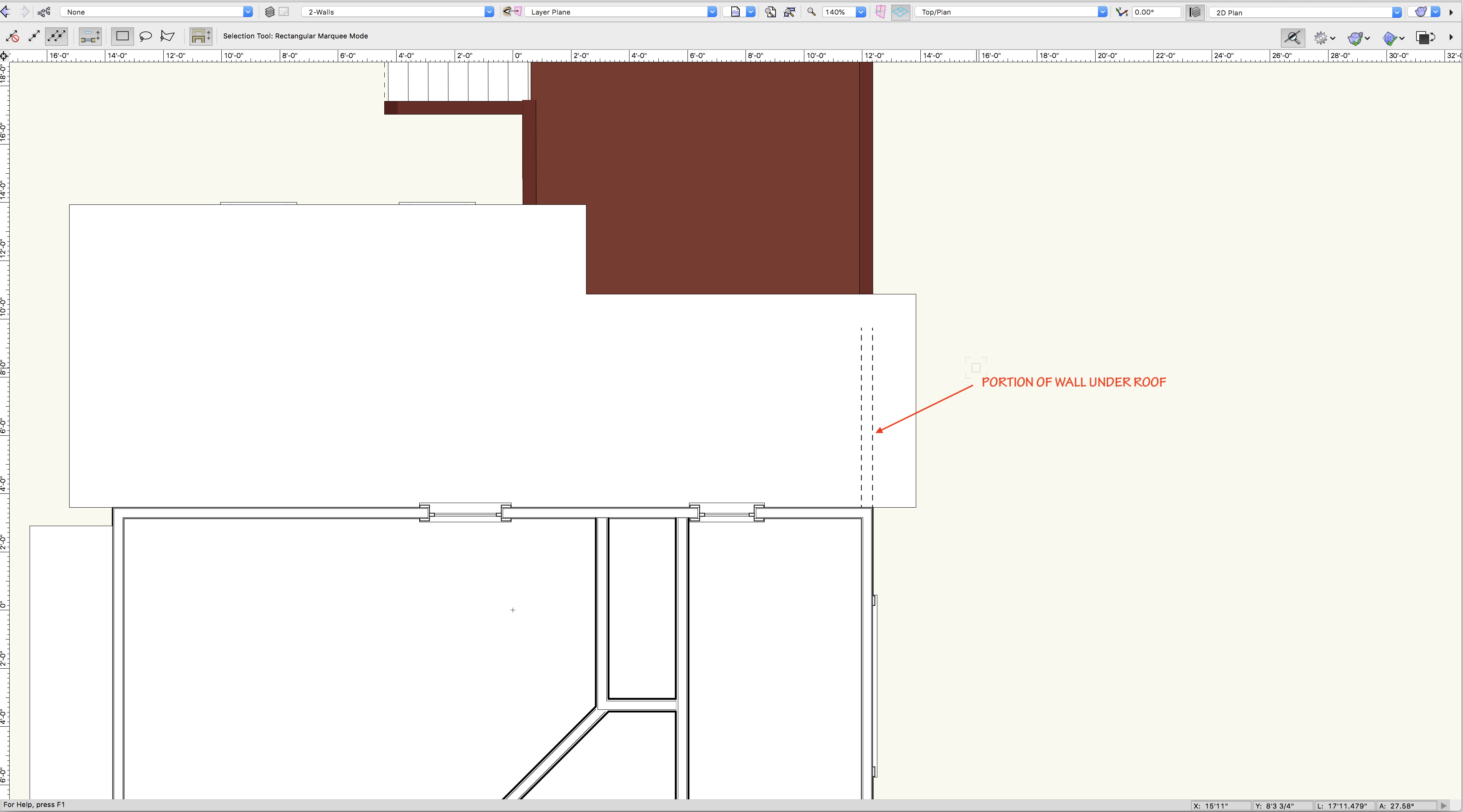Image resolution: width=1463 pixels, height=812 pixels.
Task: Click Fit to Objects zoom icon
Action: [x=789, y=12]
